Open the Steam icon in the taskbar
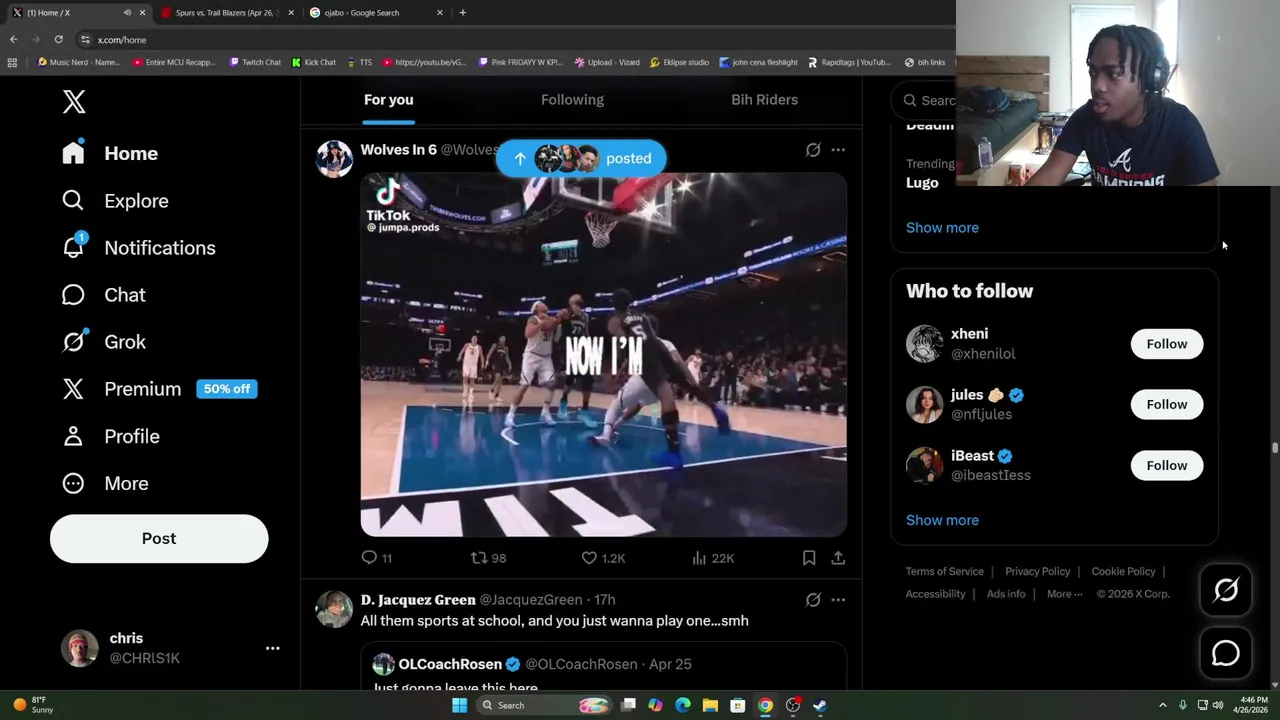Screen dimensions: 1280x720 click(820, 705)
